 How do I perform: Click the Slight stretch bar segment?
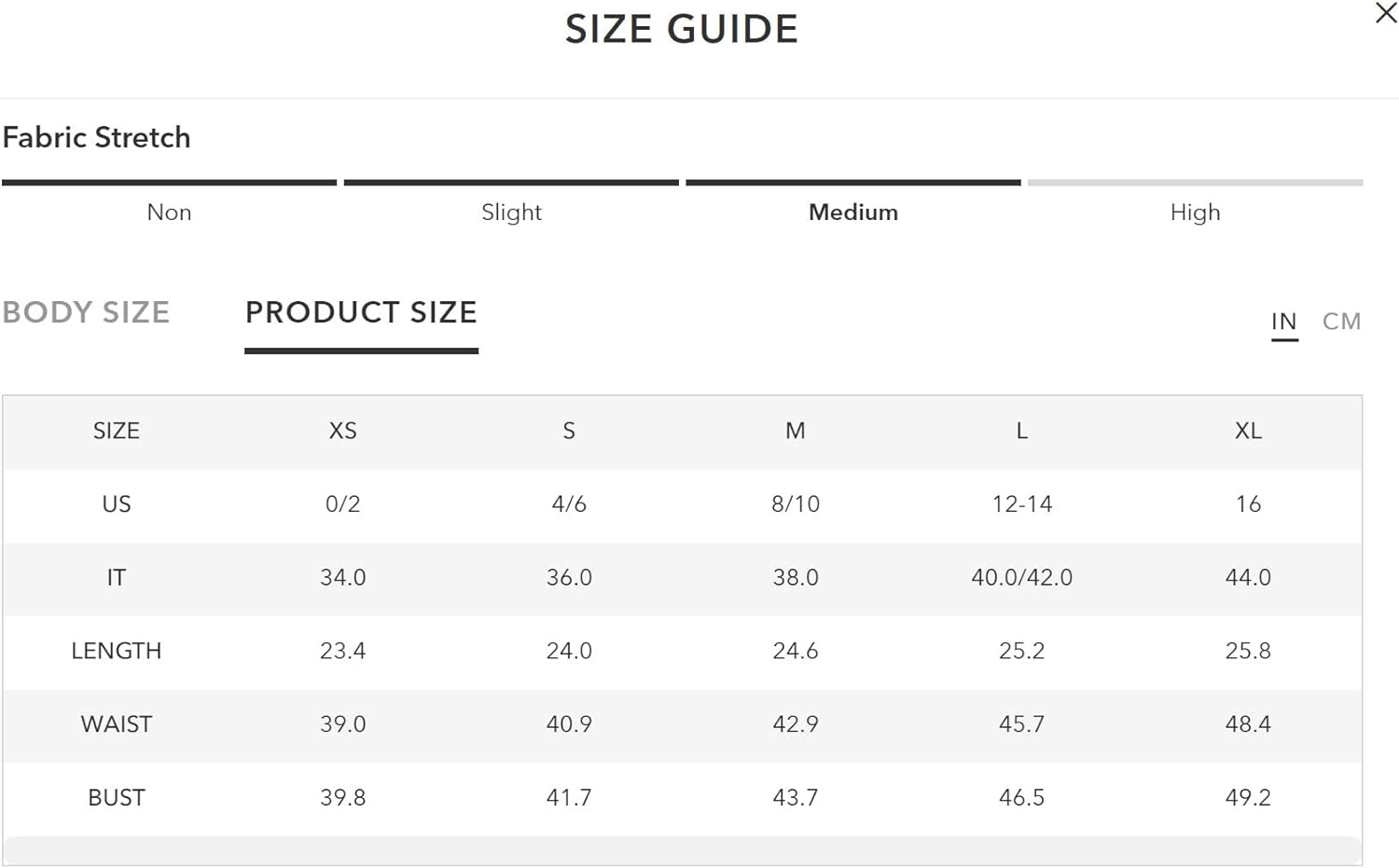(x=511, y=183)
